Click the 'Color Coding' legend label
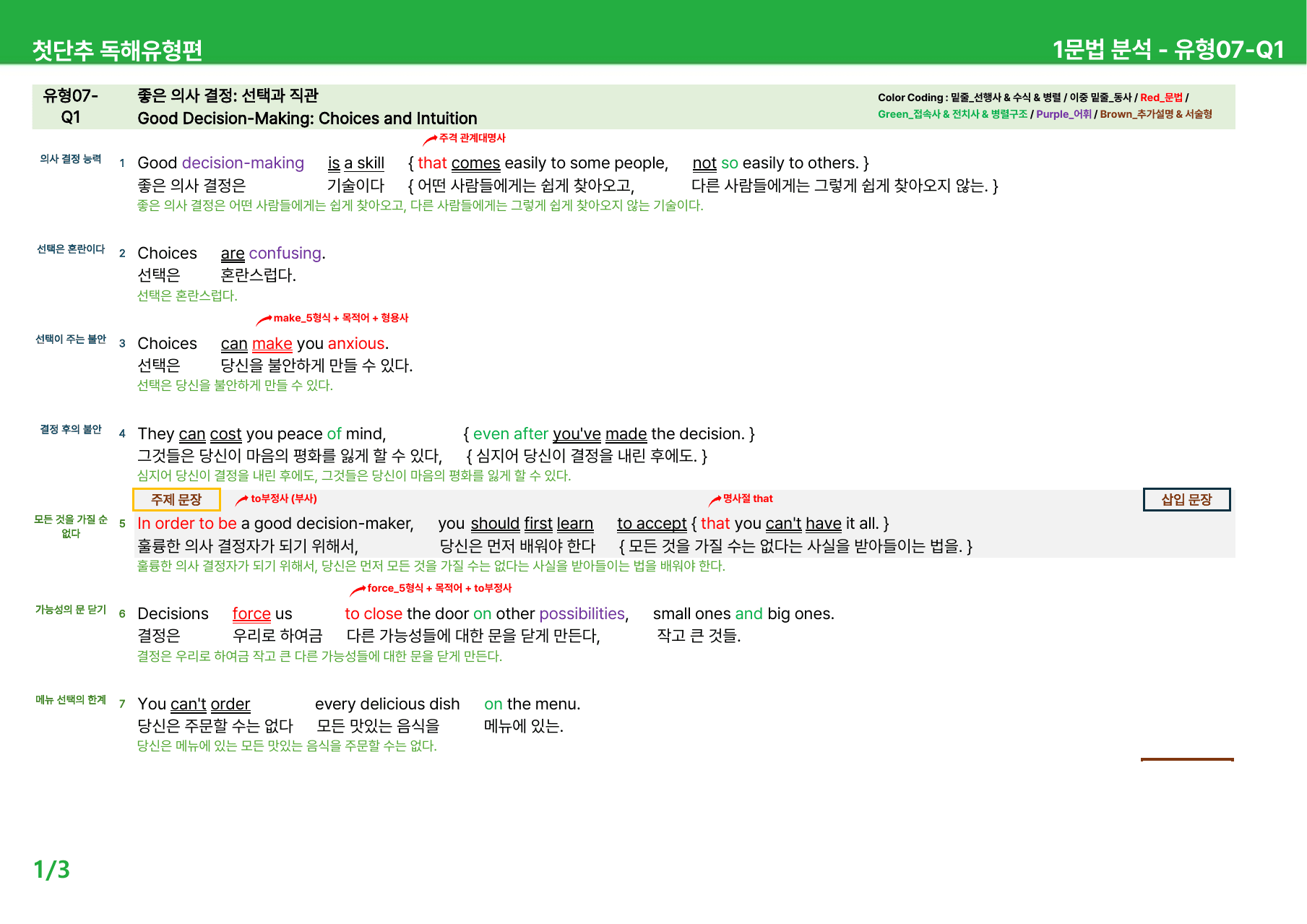This screenshot has height=924, width=1307. click(x=910, y=98)
